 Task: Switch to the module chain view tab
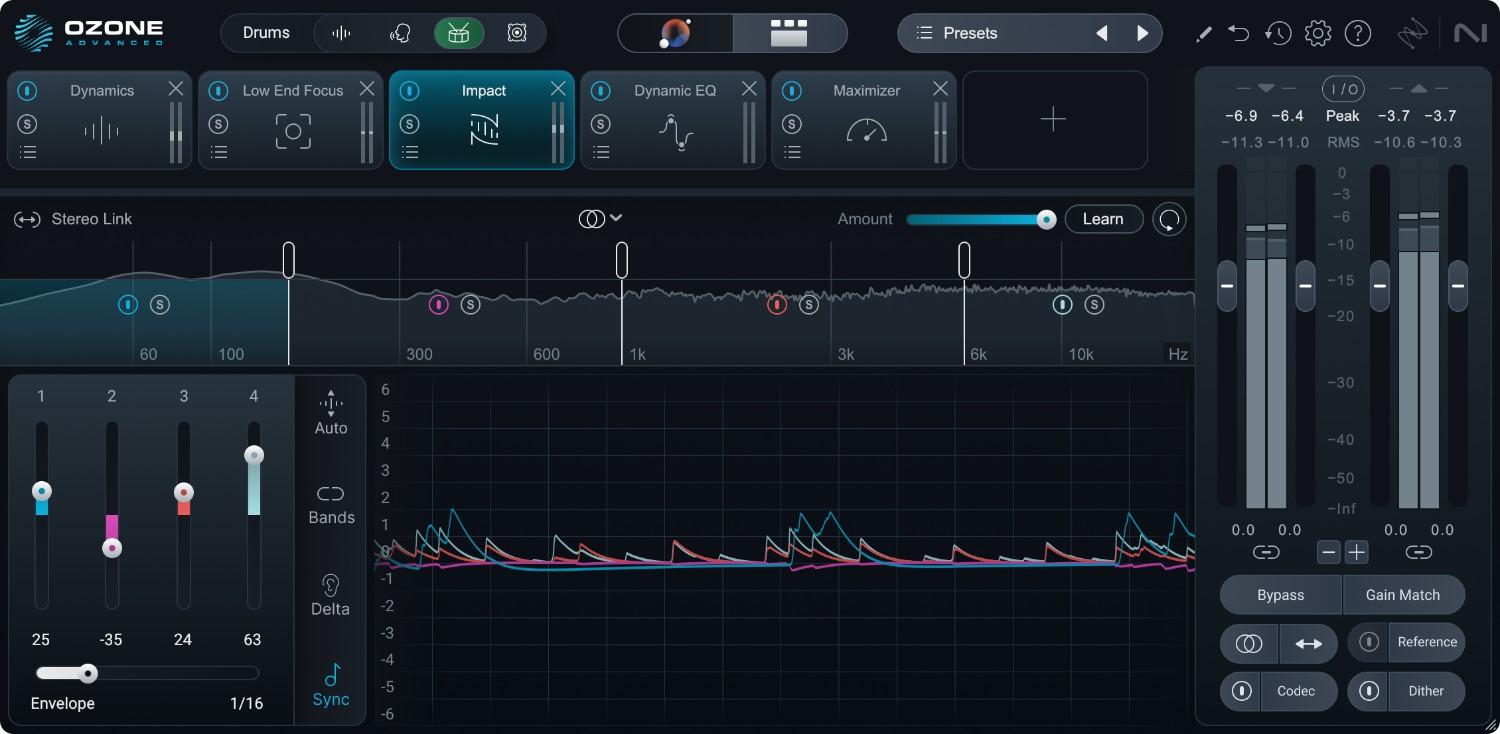coord(789,33)
